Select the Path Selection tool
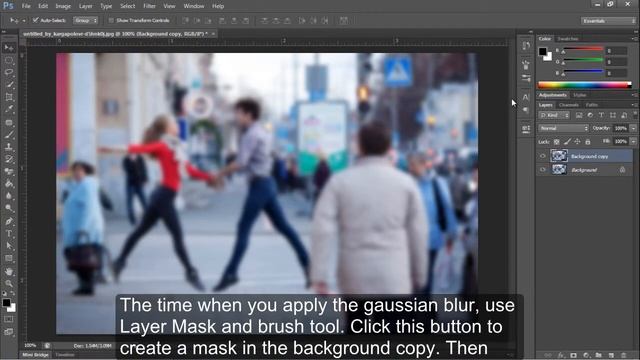Screen dimensions: 640x360 [x=9, y=246]
